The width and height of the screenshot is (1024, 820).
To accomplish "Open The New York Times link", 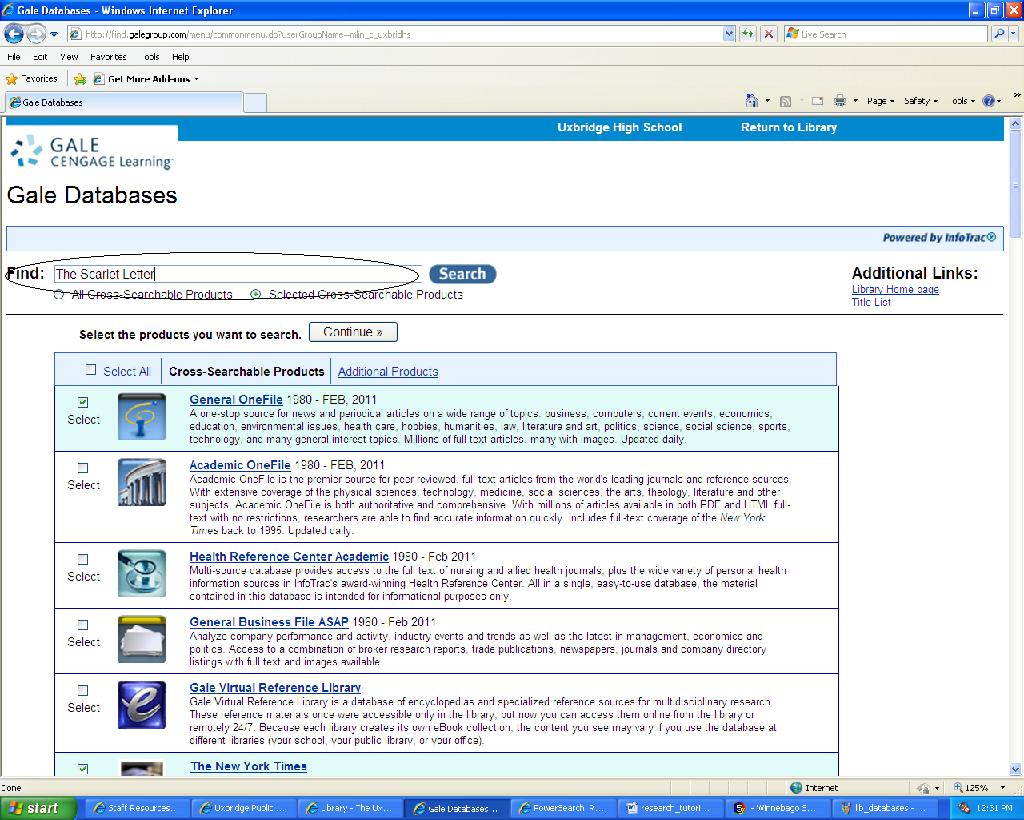I will 248,766.
